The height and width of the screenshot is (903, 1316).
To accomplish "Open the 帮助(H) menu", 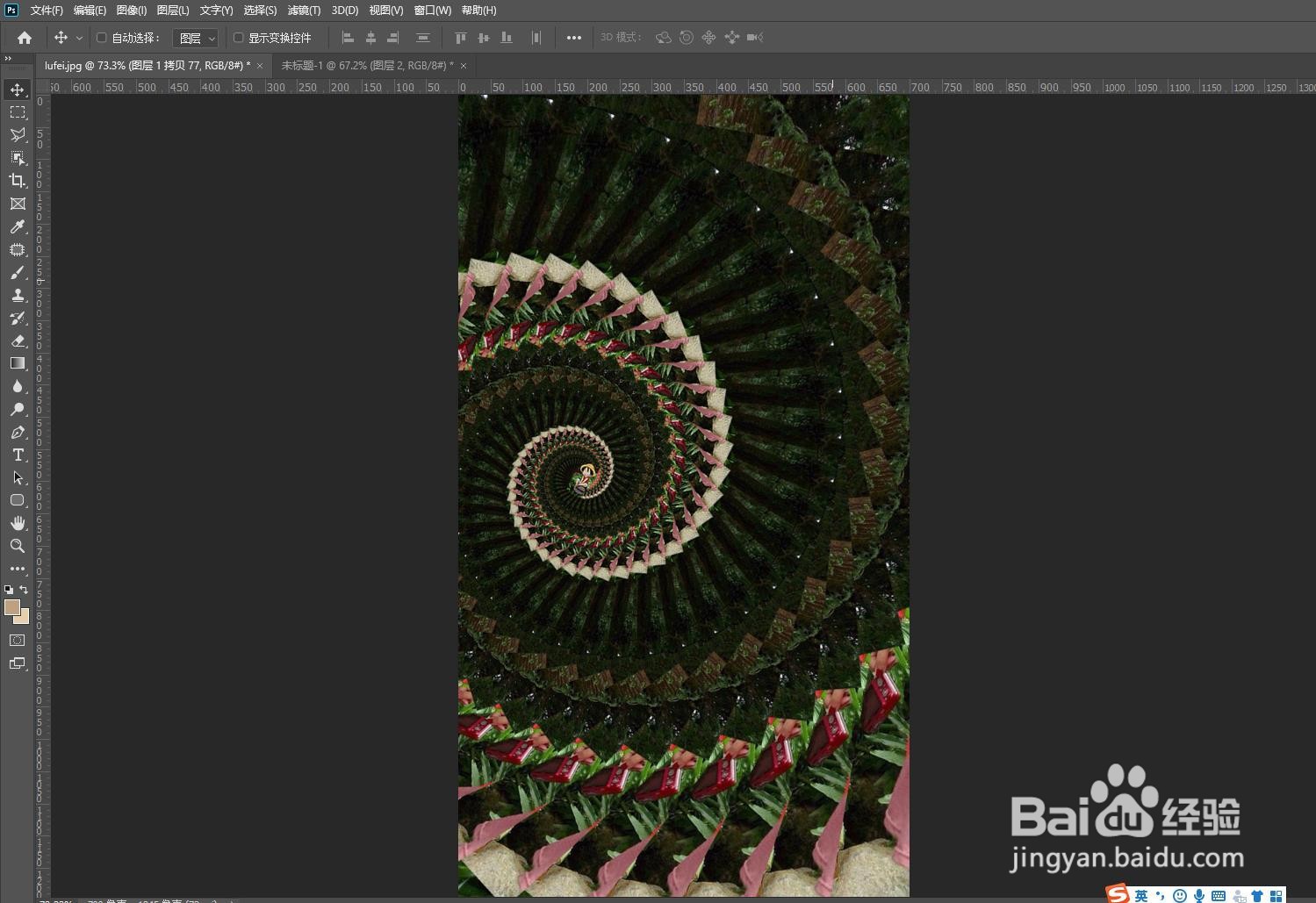I will point(478,11).
